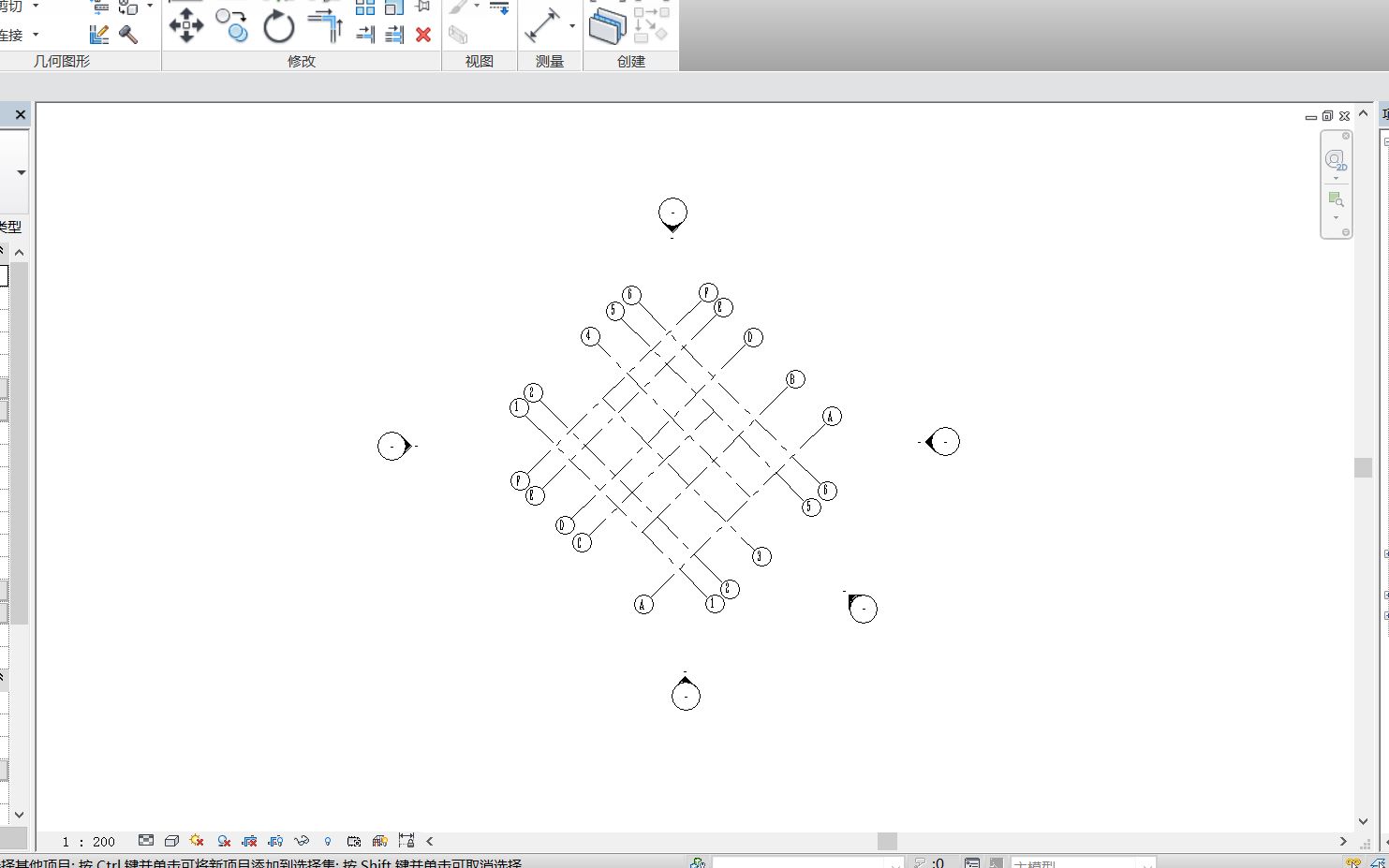The image size is (1389, 868).
Task: Click the 几何图形 panel label
Action: point(62,61)
